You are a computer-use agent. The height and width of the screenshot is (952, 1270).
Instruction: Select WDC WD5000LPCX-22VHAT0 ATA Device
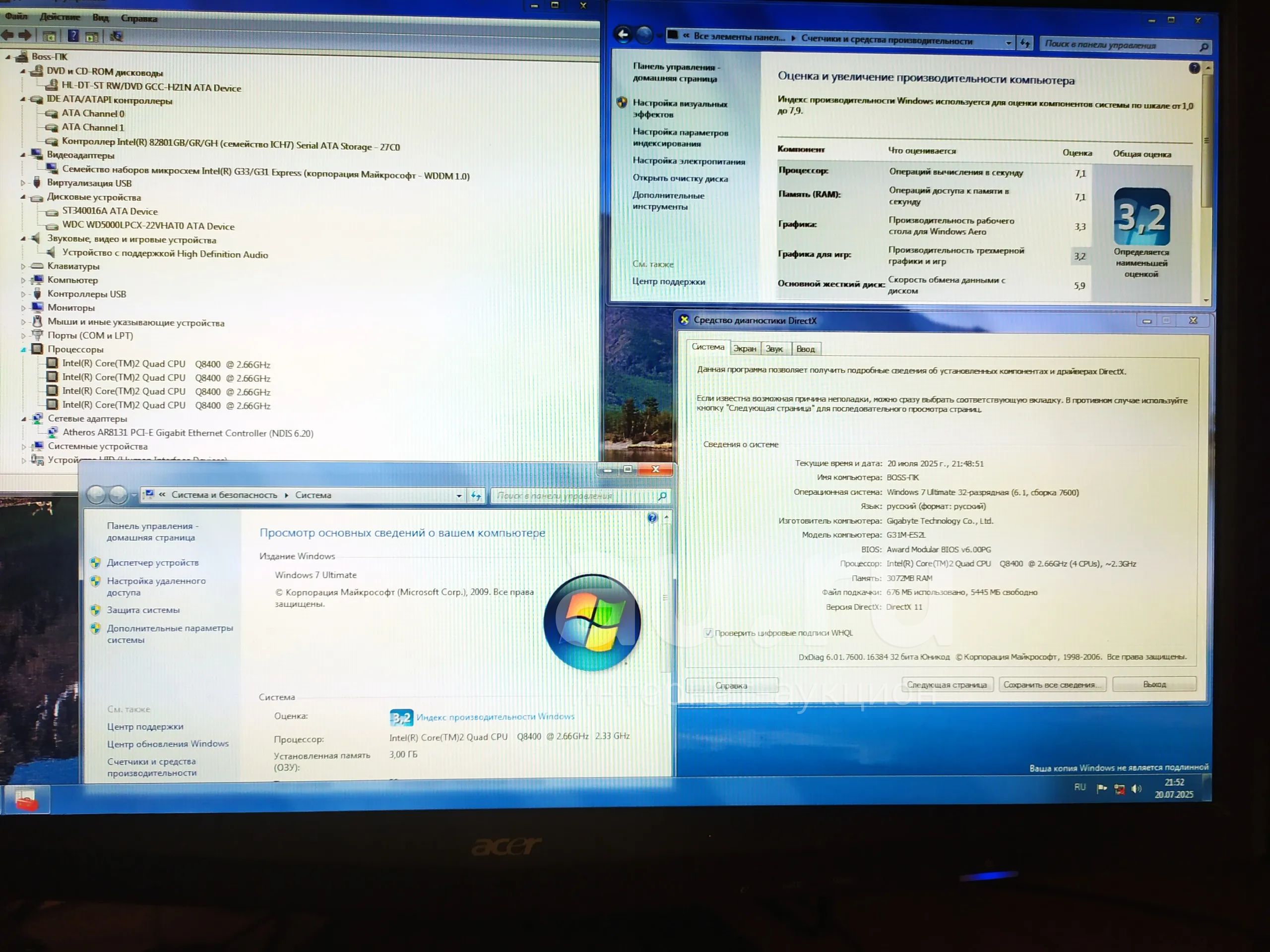coord(148,226)
